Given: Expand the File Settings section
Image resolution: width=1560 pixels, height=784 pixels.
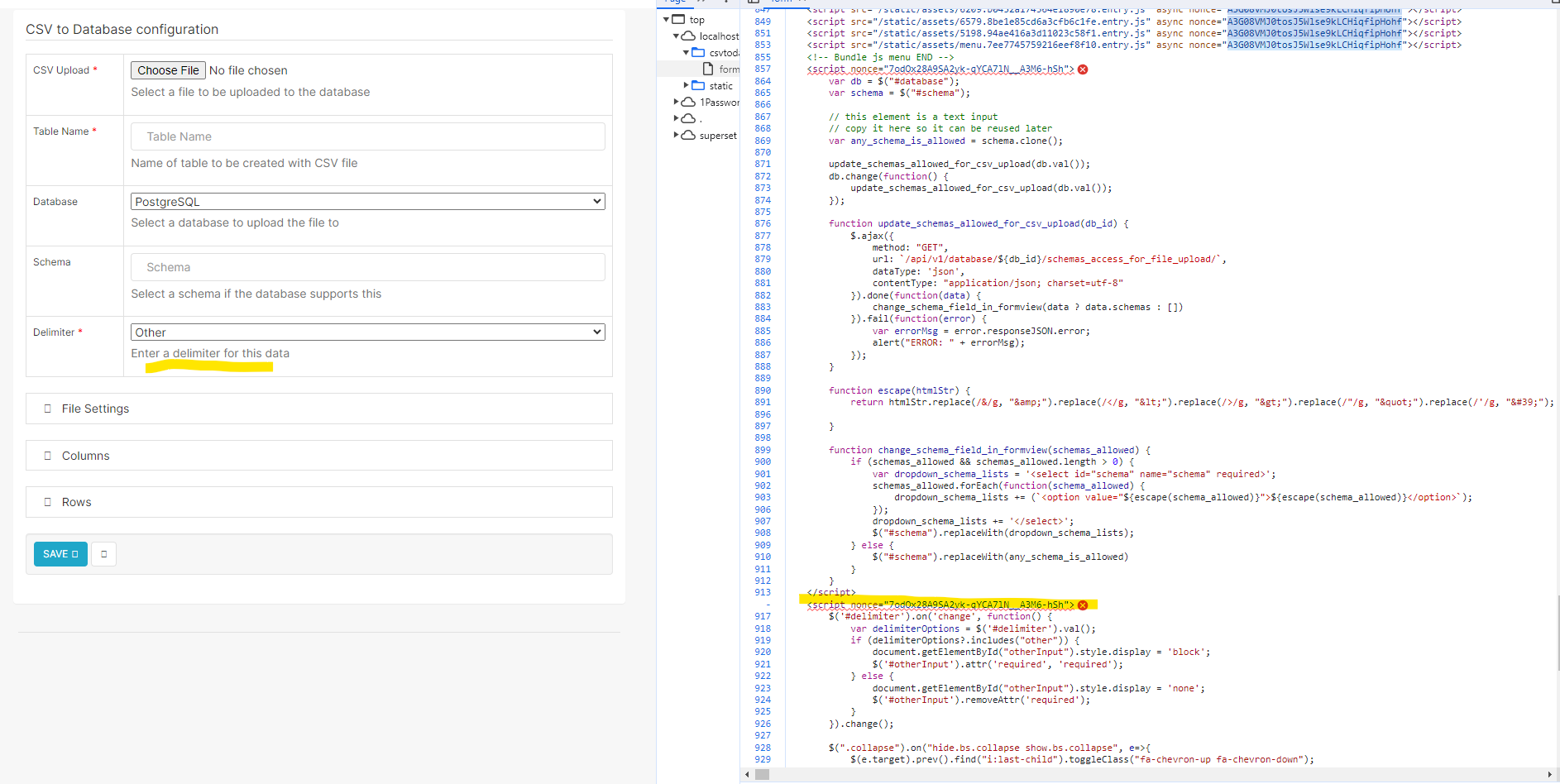Looking at the screenshot, I should pos(319,409).
